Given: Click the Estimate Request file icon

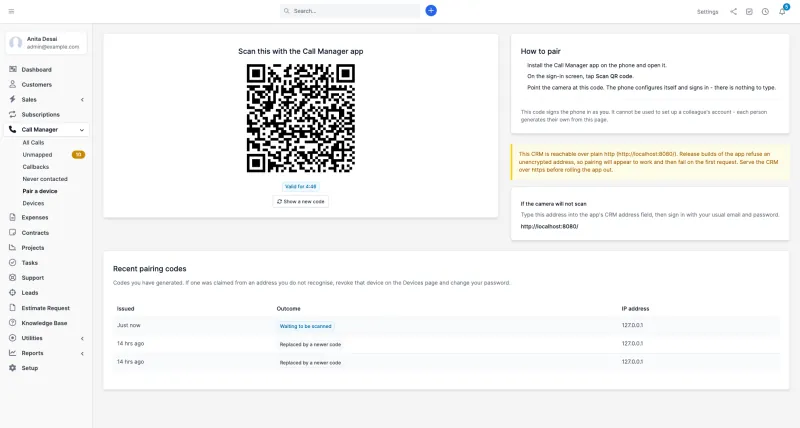Looking at the screenshot, I should click(13, 308).
